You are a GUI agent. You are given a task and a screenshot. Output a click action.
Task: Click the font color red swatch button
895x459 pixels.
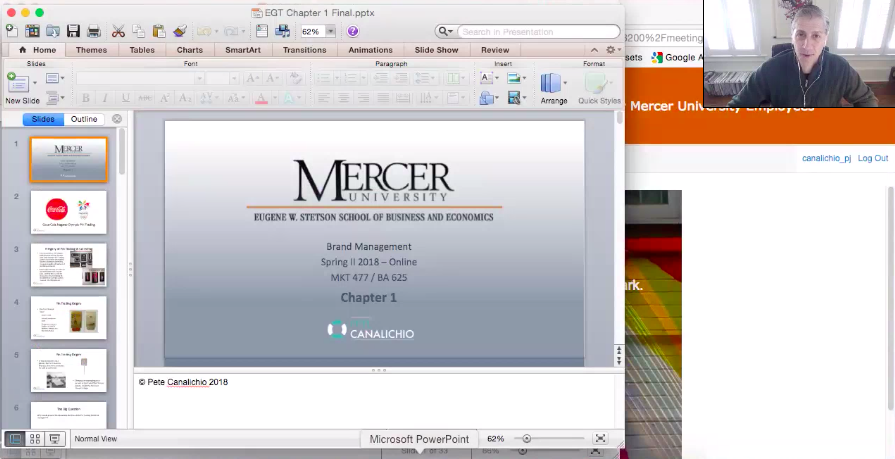click(261, 98)
